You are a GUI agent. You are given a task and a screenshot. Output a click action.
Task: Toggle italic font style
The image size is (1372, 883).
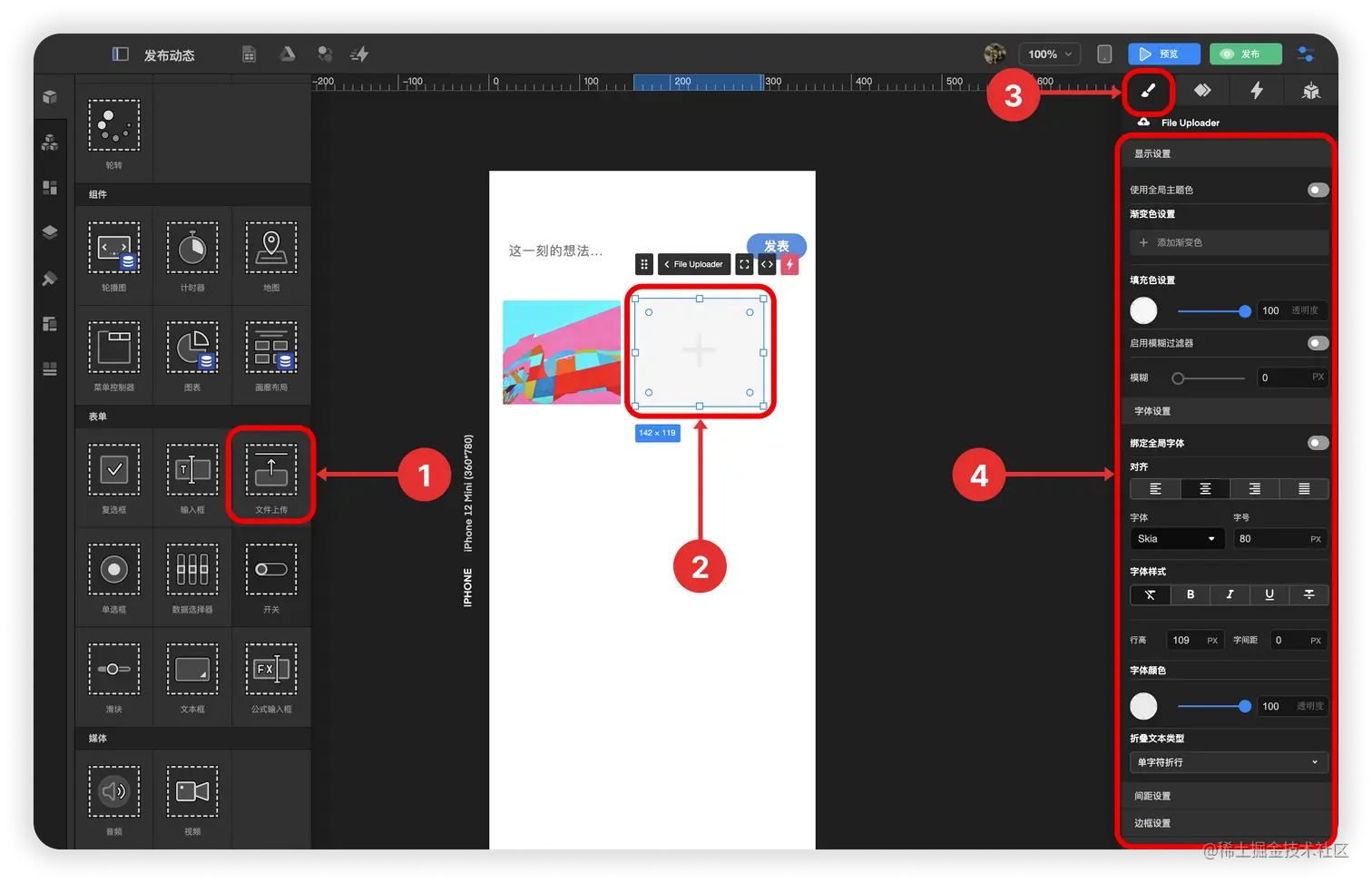tap(1230, 594)
